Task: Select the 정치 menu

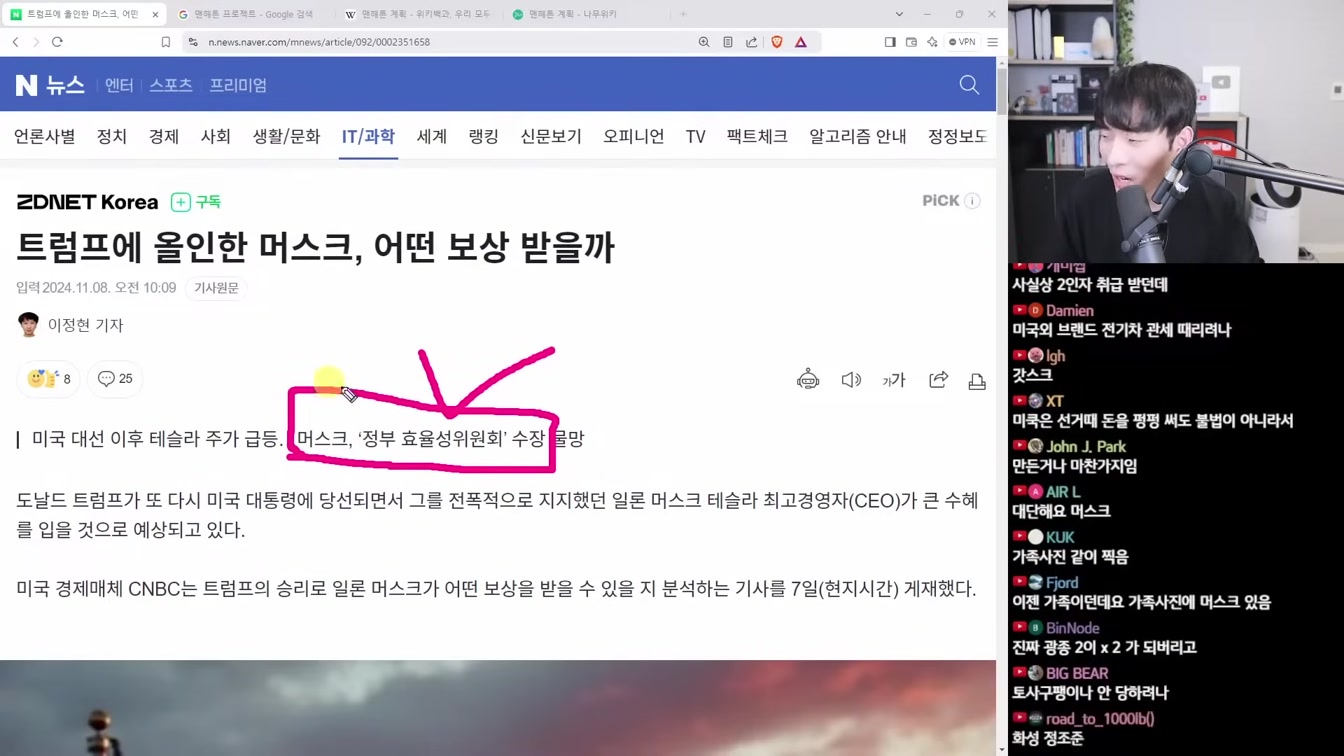Action: pyautogui.click(x=112, y=136)
